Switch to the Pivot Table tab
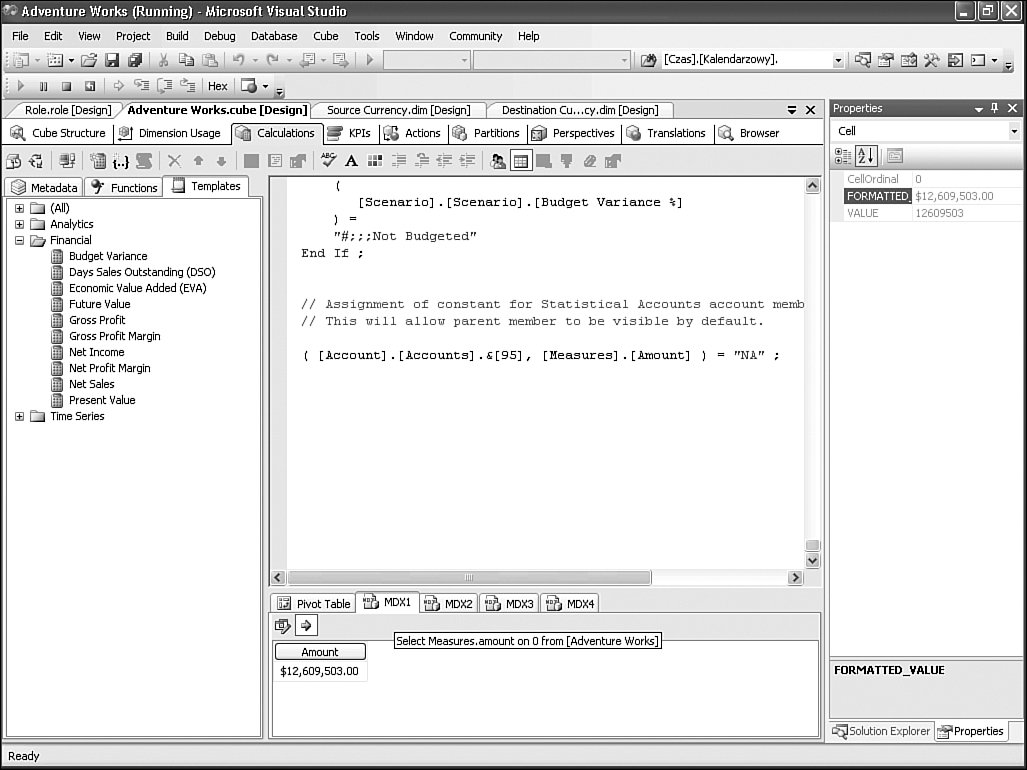The width and height of the screenshot is (1027, 770). (314, 604)
